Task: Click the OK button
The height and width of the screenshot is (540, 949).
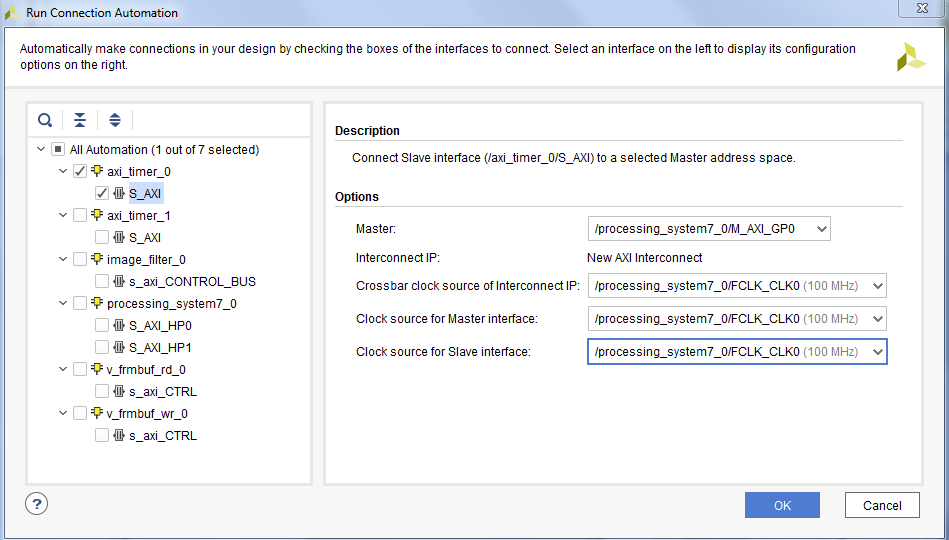Action: (x=782, y=505)
